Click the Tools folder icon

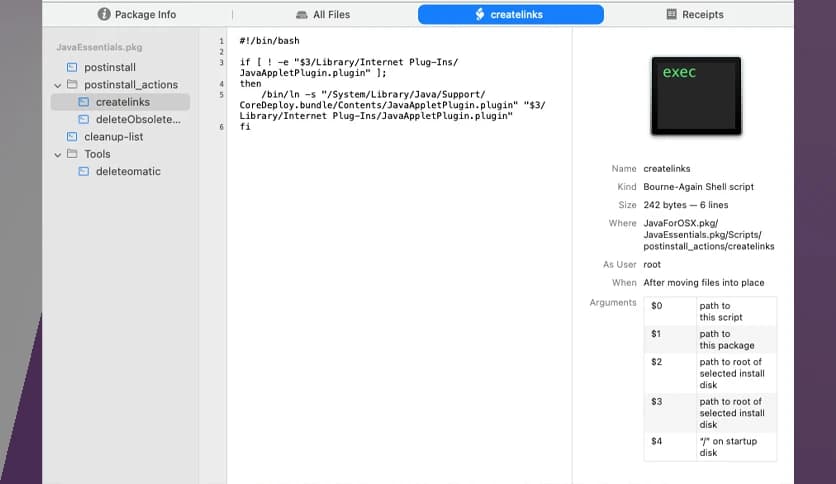(72, 154)
